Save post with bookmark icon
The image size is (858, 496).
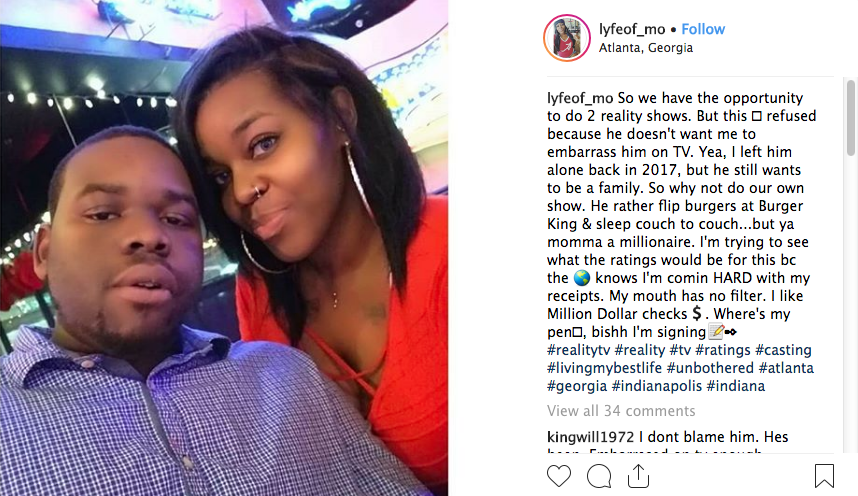[824, 476]
